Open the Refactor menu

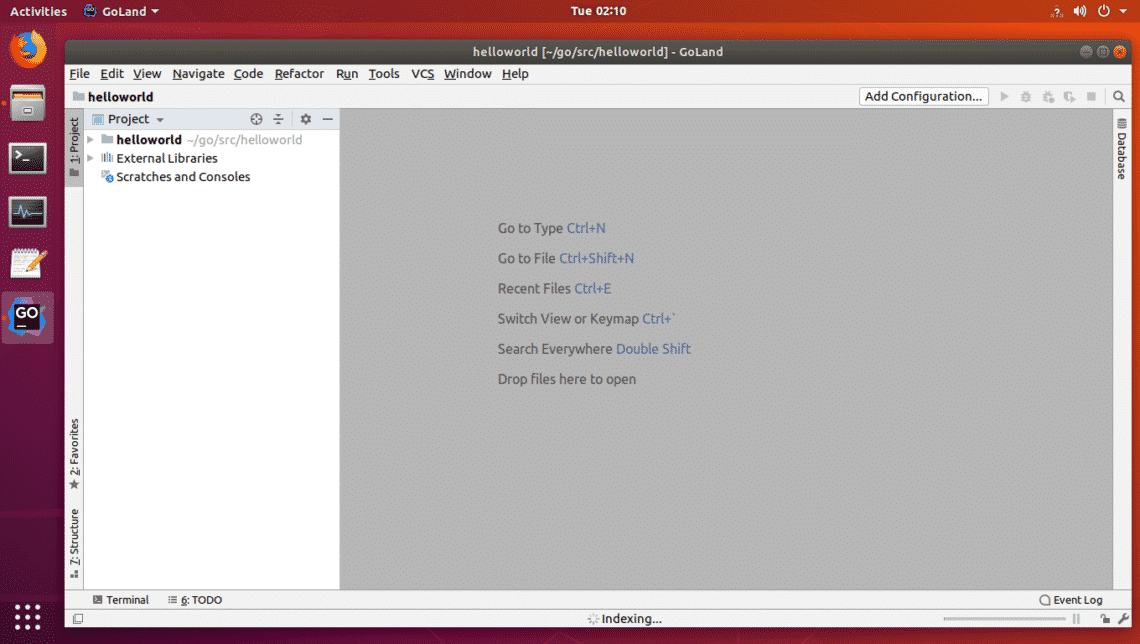[x=299, y=74]
